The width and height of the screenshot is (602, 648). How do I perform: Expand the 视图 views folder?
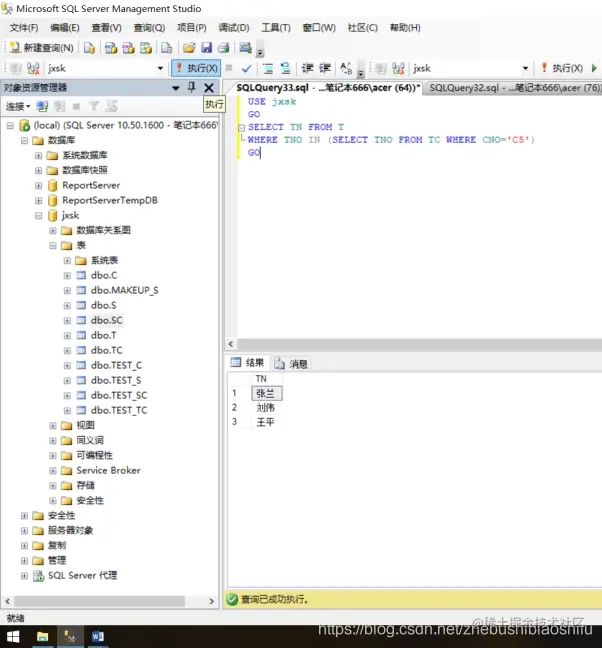pos(53,425)
